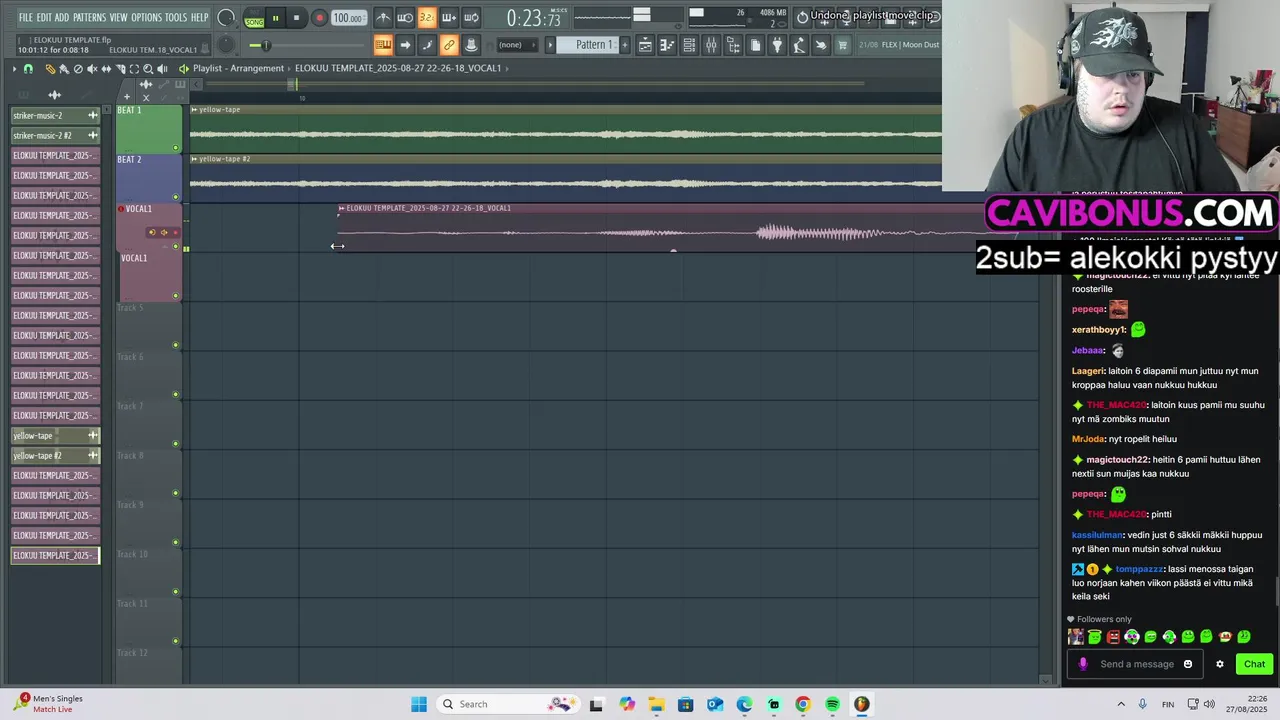Mute the BEAT 1 track LED
1280x720 pixels.
pos(176,148)
